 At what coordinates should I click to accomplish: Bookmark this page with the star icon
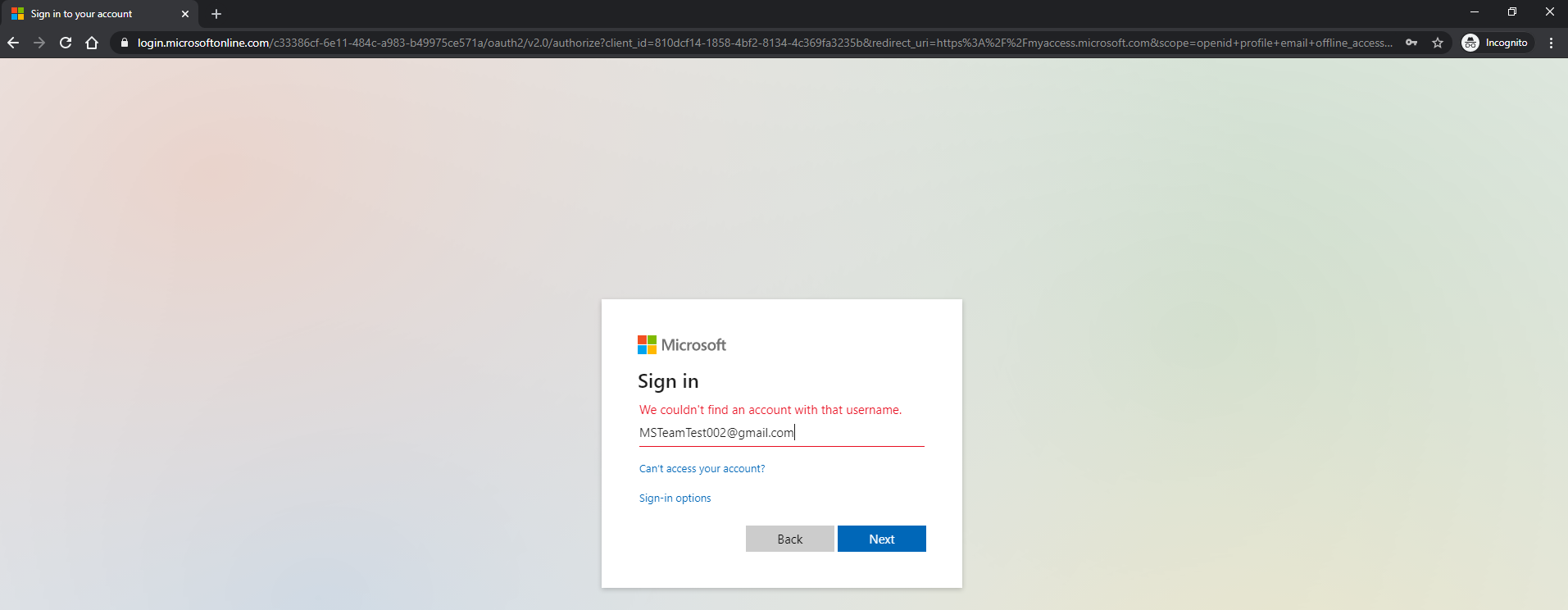pyautogui.click(x=1438, y=43)
